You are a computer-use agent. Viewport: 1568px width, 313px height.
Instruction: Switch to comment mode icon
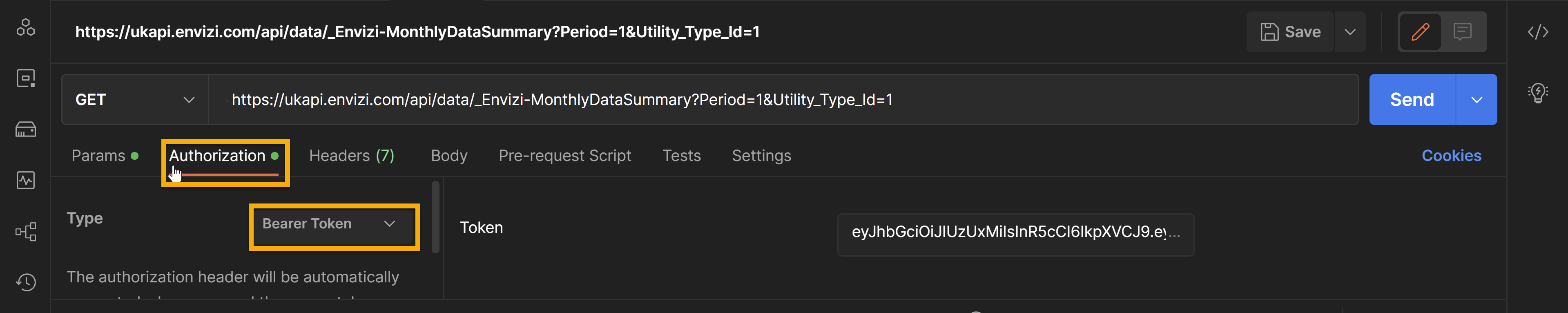click(1462, 31)
